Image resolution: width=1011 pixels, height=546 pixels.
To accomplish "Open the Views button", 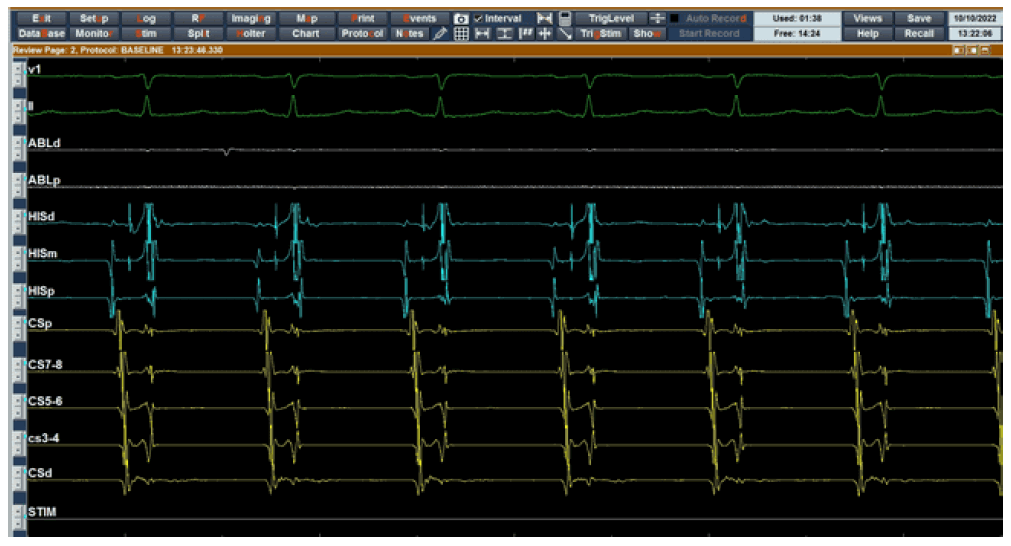I will click(x=867, y=19).
